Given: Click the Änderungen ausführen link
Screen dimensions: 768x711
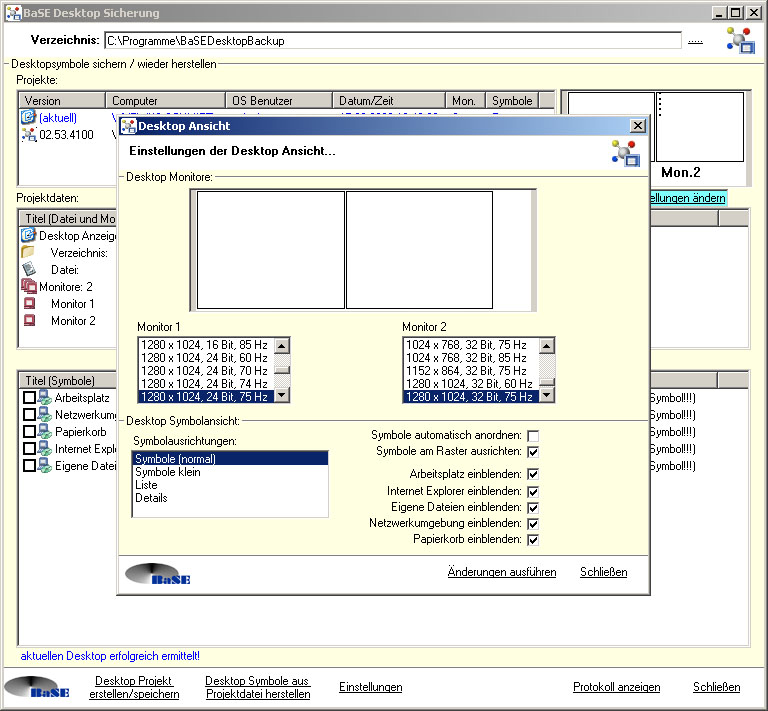Looking at the screenshot, I should pos(501,572).
